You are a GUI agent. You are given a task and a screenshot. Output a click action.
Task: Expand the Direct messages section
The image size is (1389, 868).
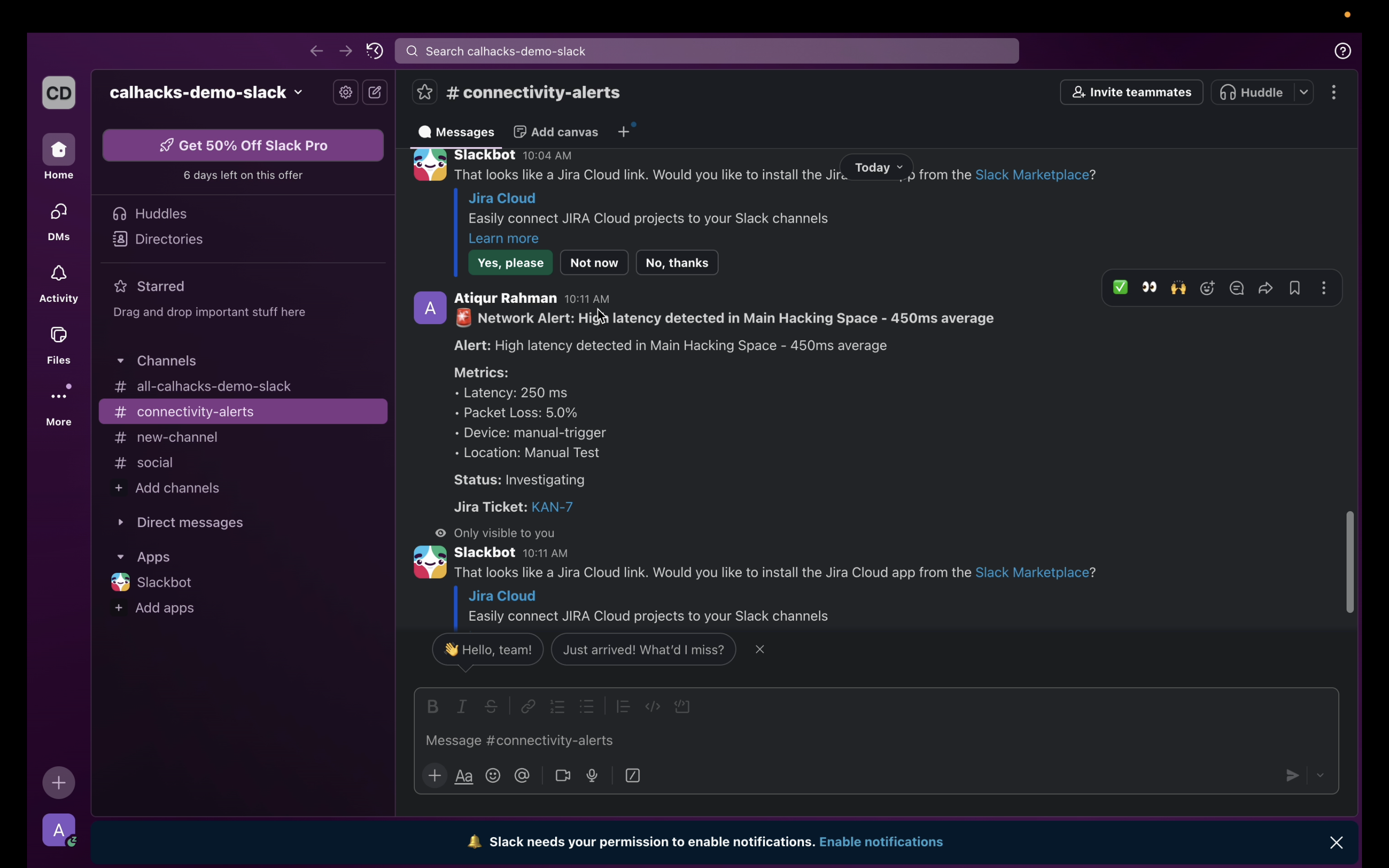pos(121,522)
